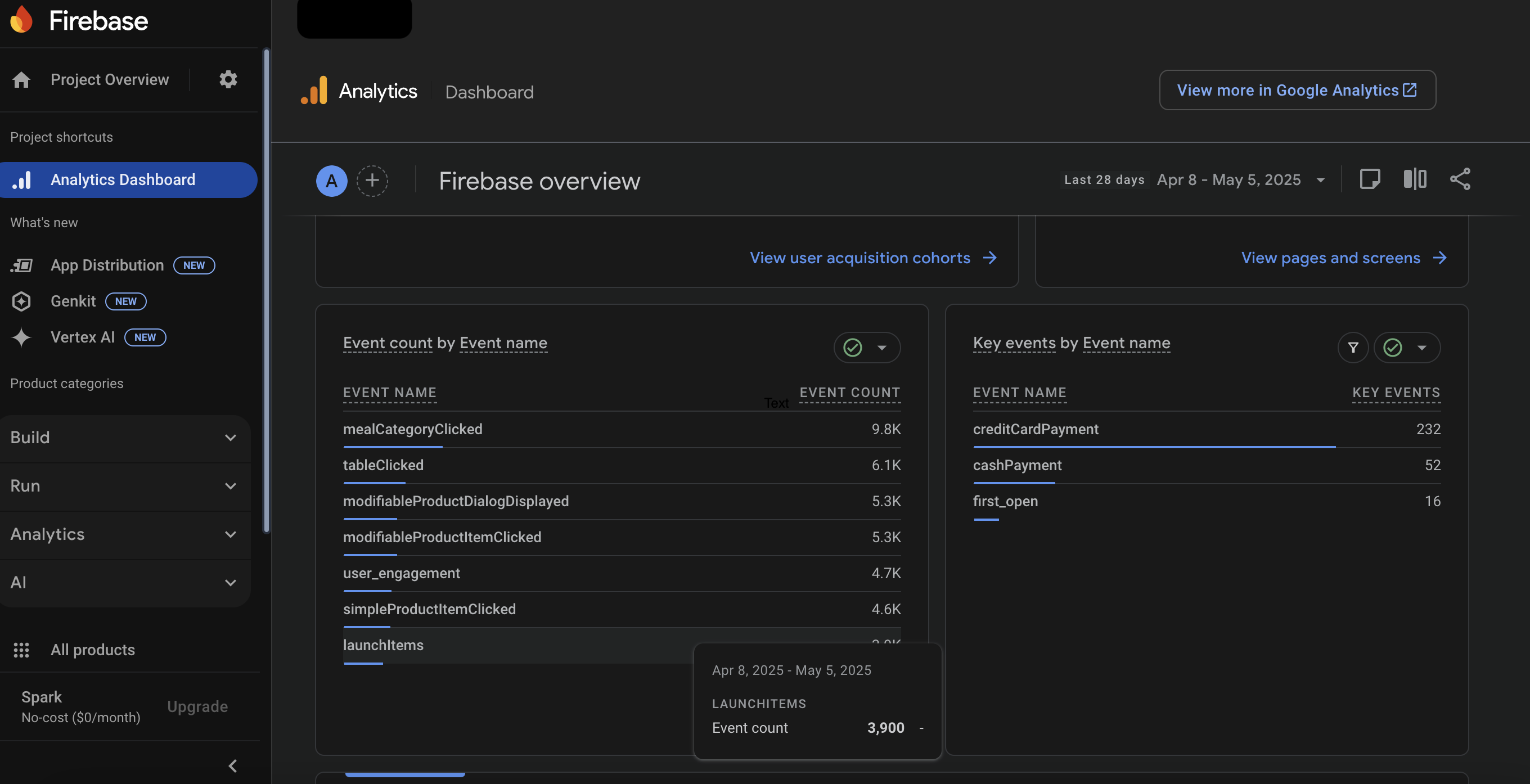This screenshot has height=784, width=1530.
Task: Open Project Overview home icon
Action: [x=21, y=80]
